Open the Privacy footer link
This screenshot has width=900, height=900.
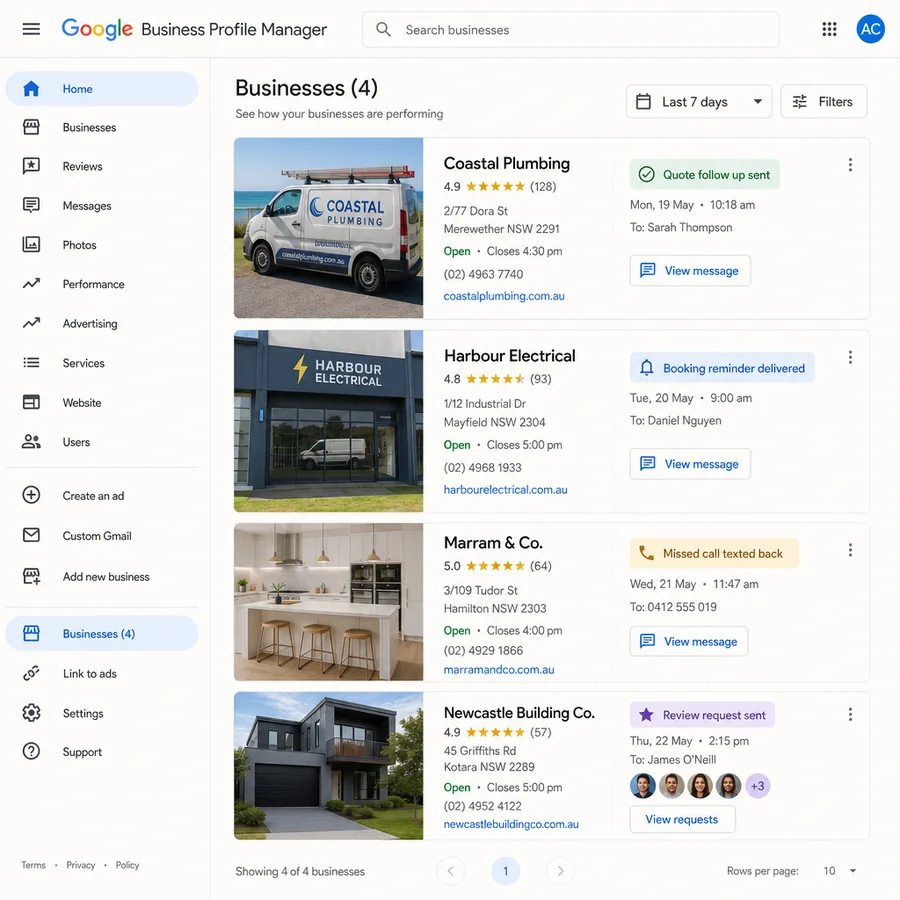point(80,864)
